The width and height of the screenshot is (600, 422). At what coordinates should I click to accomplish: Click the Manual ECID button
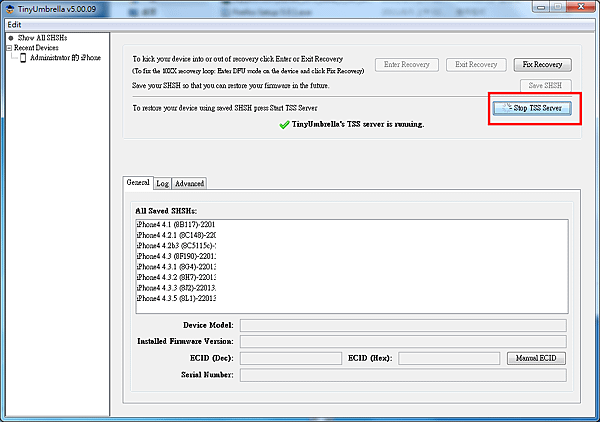(536, 358)
